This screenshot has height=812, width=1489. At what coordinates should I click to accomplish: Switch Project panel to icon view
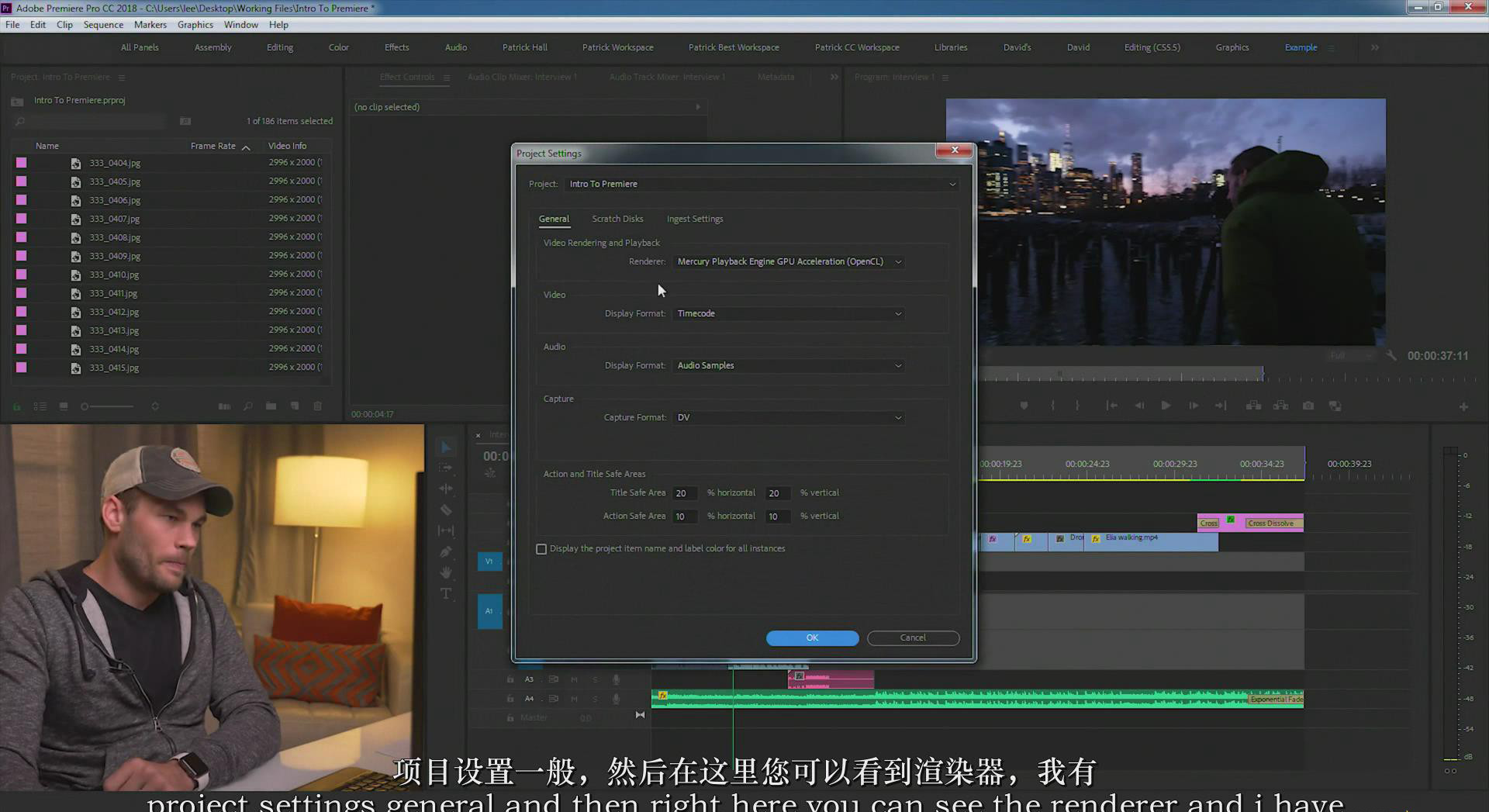(x=64, y=406)
